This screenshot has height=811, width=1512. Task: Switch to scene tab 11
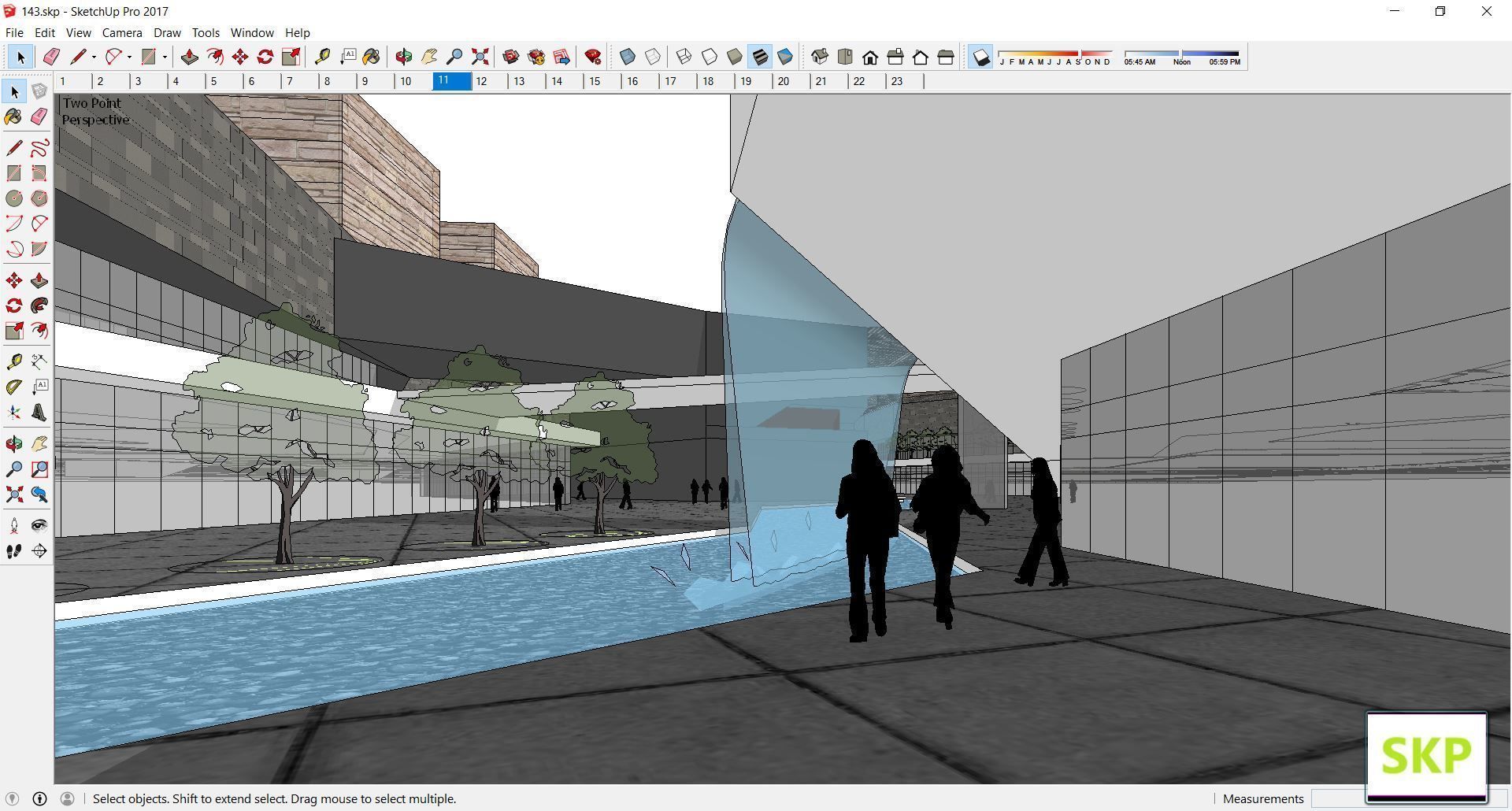pyautogui.click(x=452, y=81)
